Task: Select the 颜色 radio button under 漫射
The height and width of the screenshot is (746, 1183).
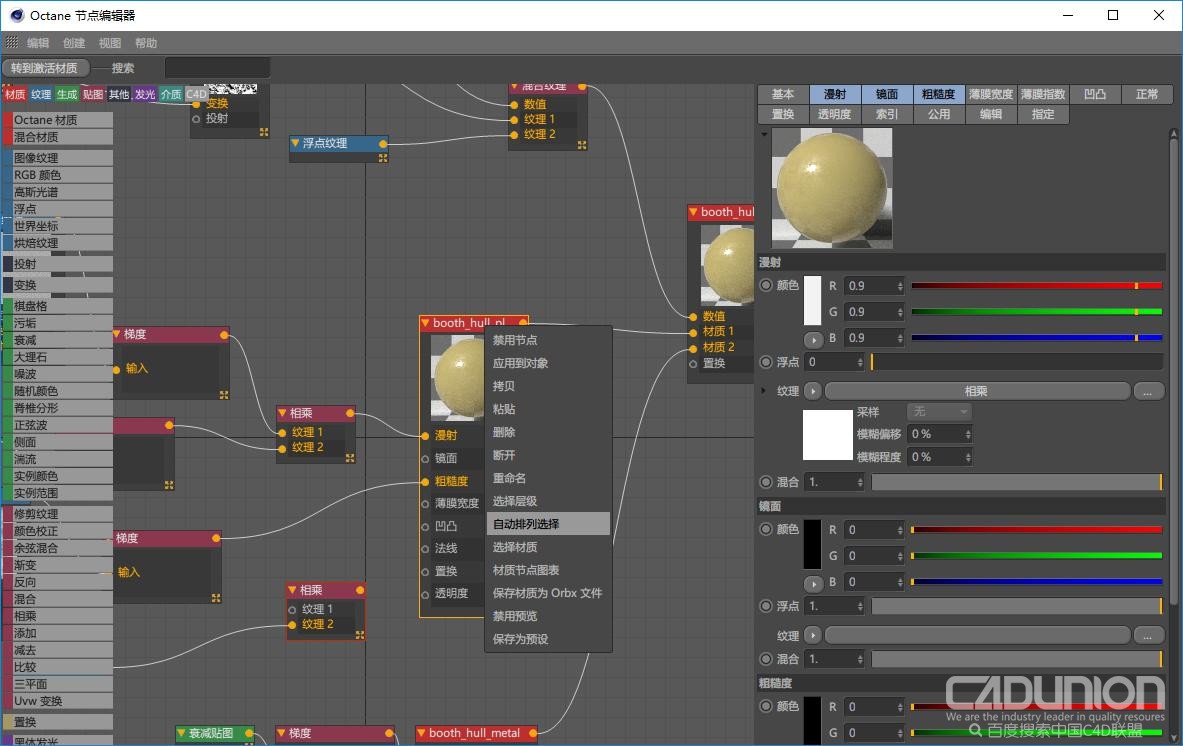Action: tap(766, 285)
